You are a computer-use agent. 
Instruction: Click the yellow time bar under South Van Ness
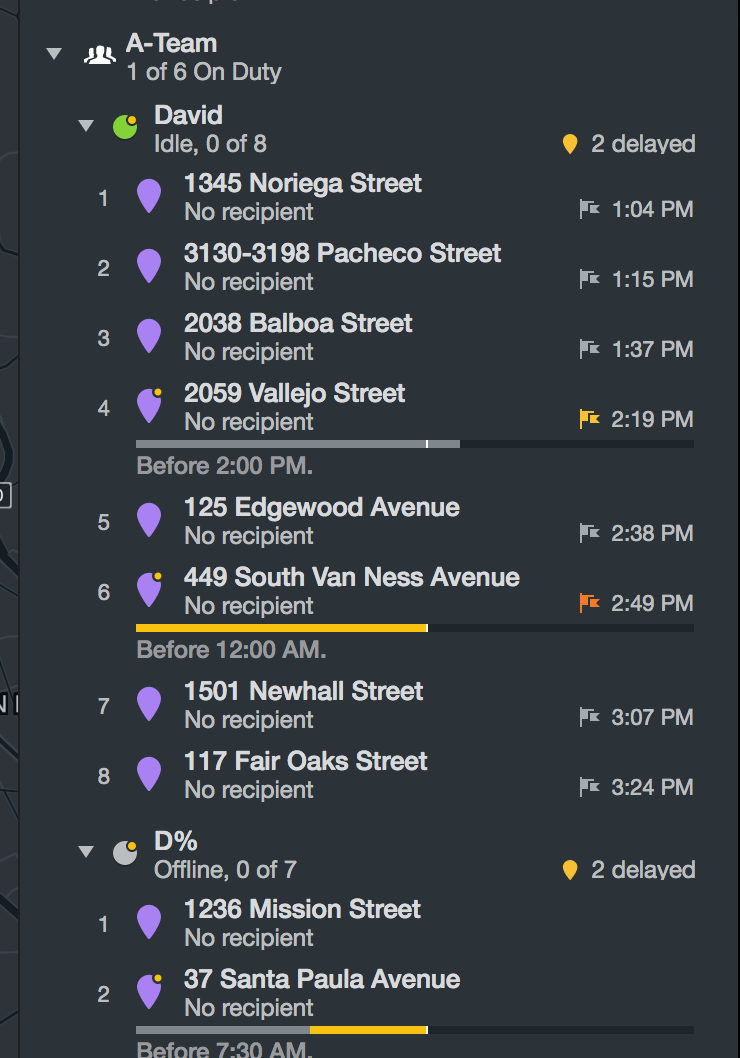[281, 628]
